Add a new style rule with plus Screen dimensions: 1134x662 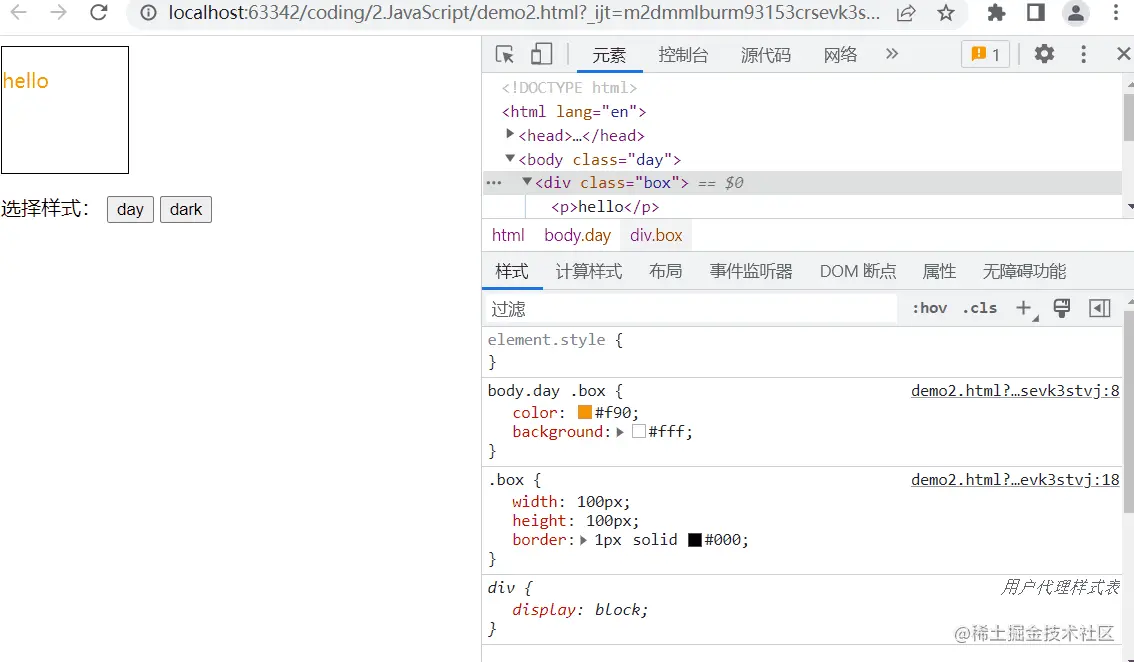1024,308
